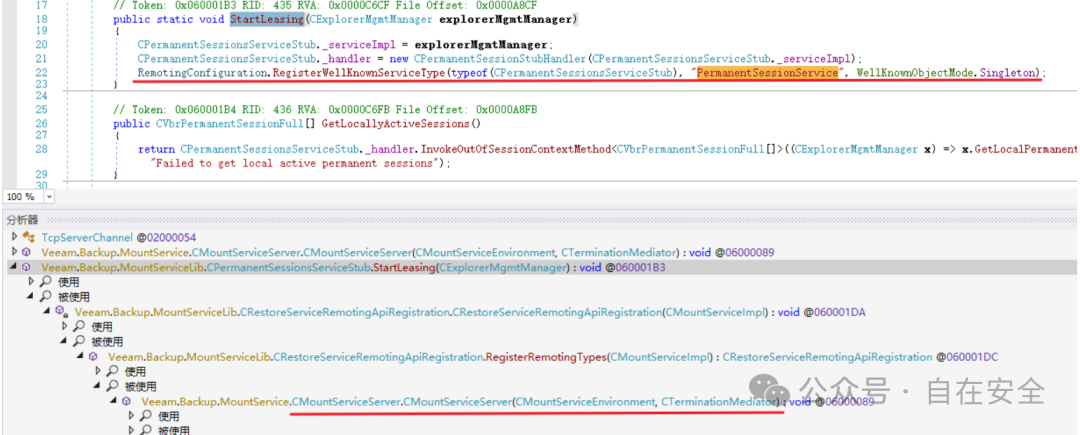1080x435 pixels.
Task: Collapse the CRestoreServiceRemotingApiRegistration @060001DA node
Action: coord(46,312)
